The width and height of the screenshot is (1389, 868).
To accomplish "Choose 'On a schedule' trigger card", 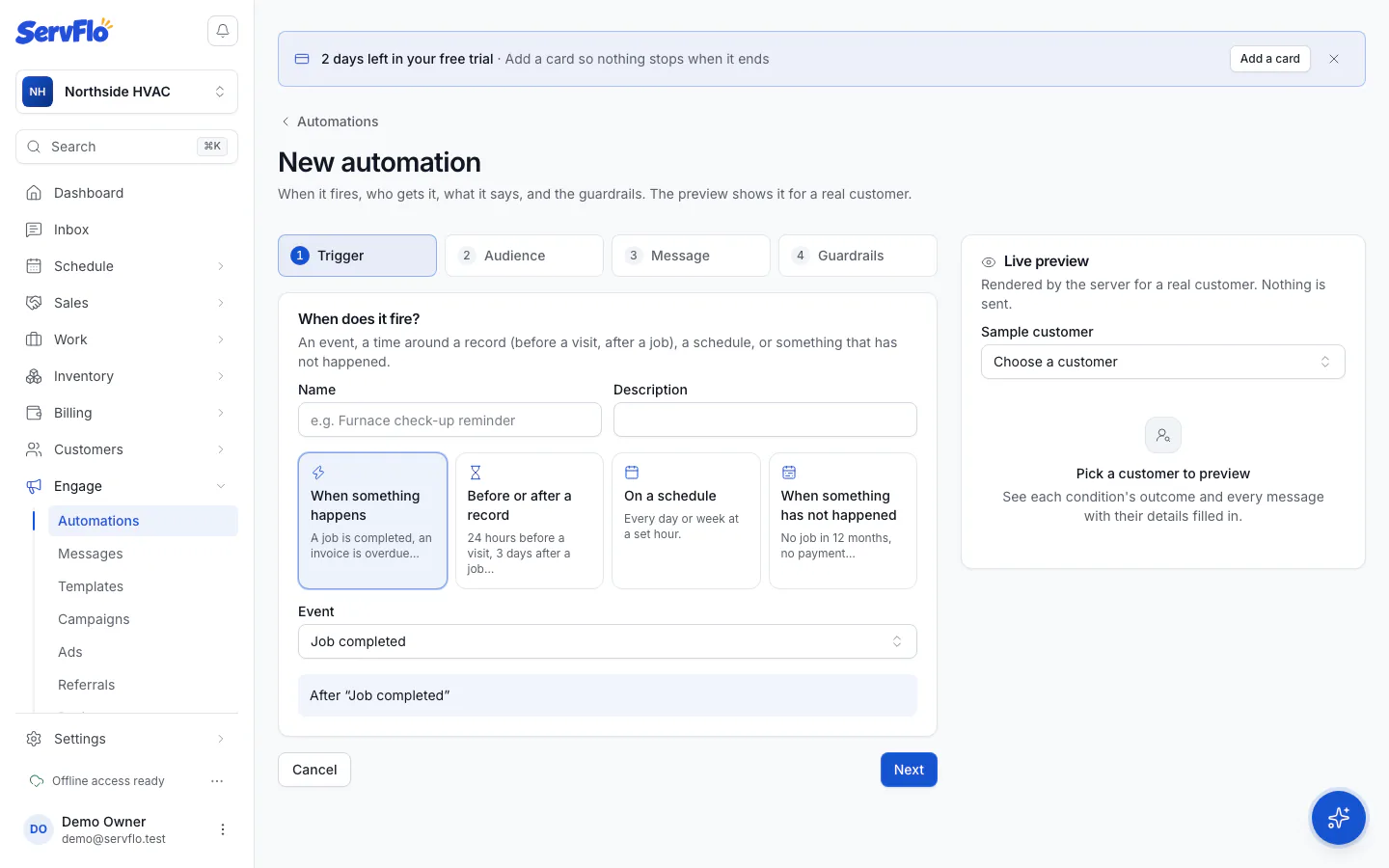I will pyautogui.click(x=686, y=521).
